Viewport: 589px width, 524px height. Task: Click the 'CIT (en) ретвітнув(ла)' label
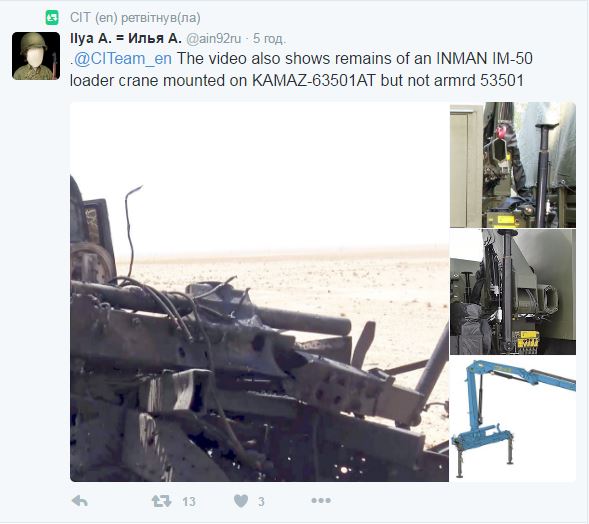point(135,18)
